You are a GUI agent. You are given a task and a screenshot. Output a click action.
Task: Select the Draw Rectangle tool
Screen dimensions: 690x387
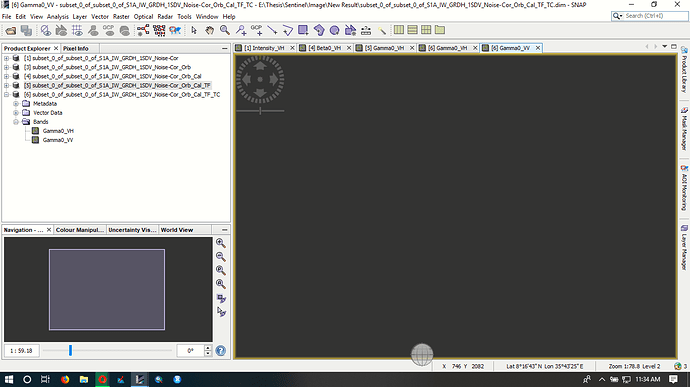tap(303, 30)
